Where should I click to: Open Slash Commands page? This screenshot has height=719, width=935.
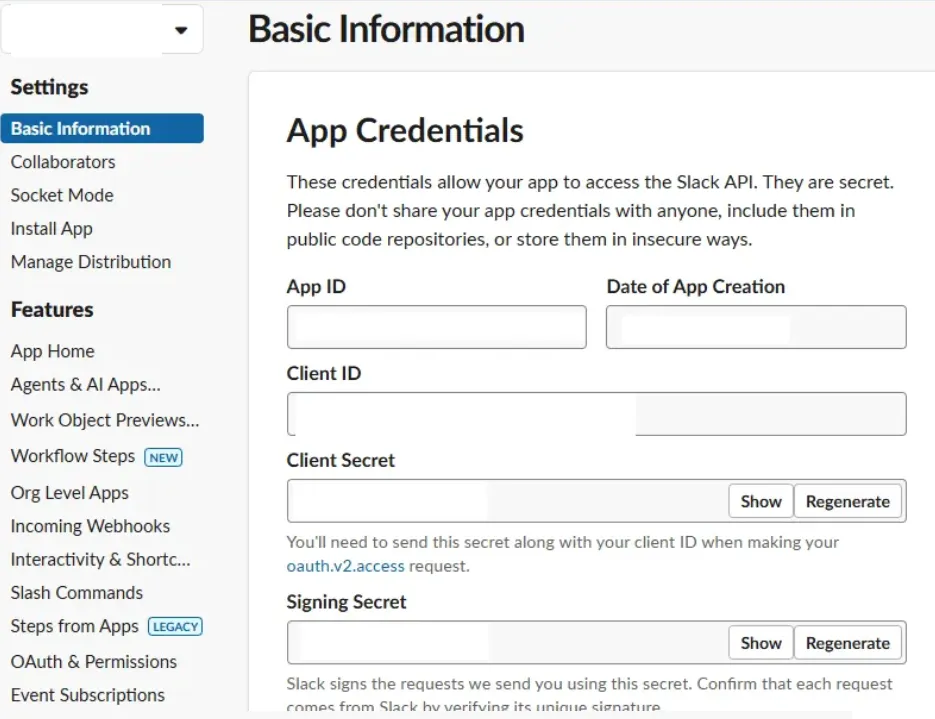tap(77, 593)
